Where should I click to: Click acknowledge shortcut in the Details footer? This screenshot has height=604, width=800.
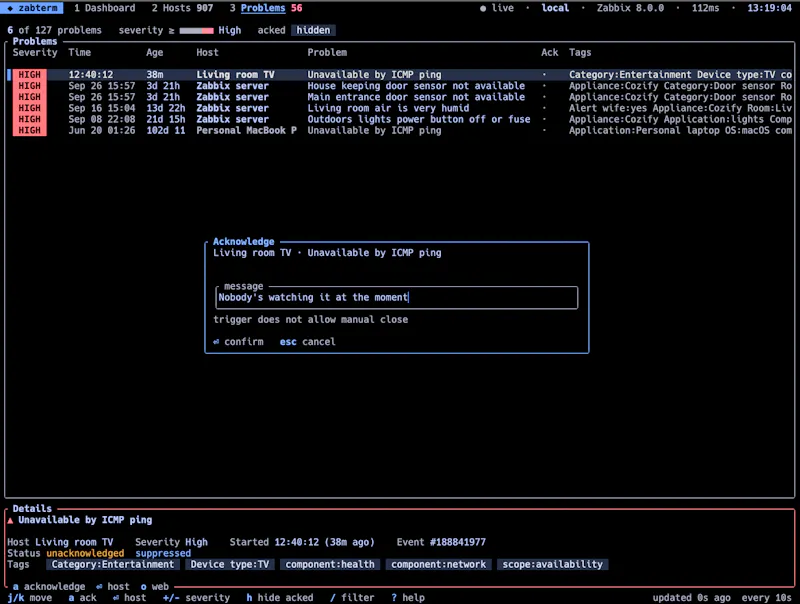tap(49, 587)
